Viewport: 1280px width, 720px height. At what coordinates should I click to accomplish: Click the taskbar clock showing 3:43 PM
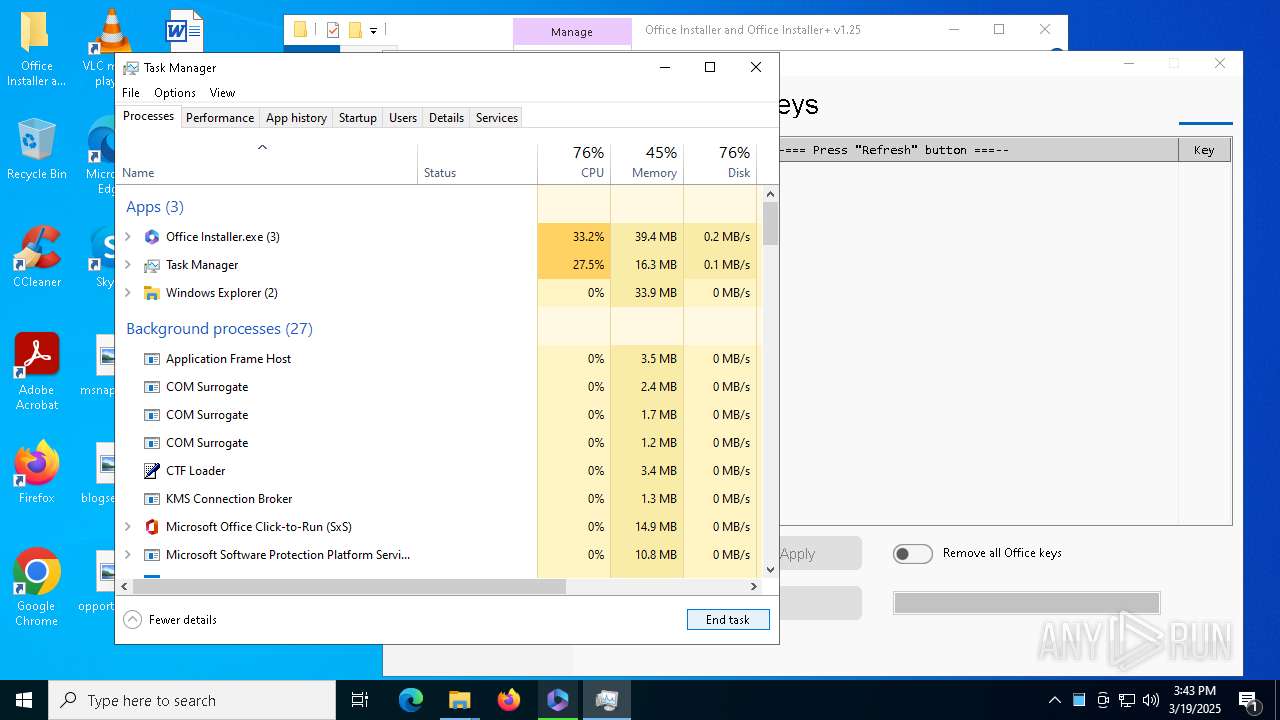point(1195,700)
